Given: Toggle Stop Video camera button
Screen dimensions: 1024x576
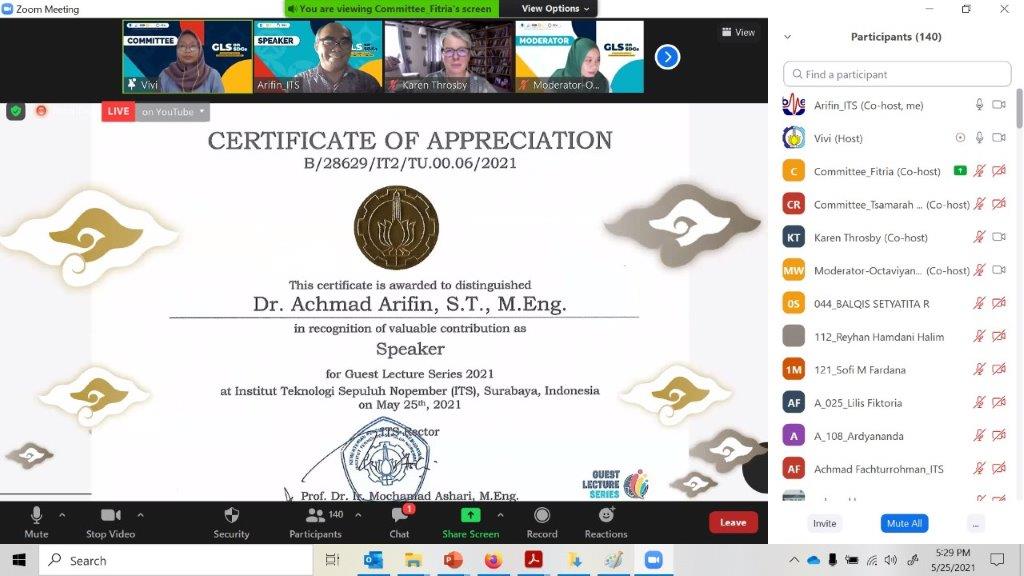Looking at the screenshot, I should coord(110,516).
